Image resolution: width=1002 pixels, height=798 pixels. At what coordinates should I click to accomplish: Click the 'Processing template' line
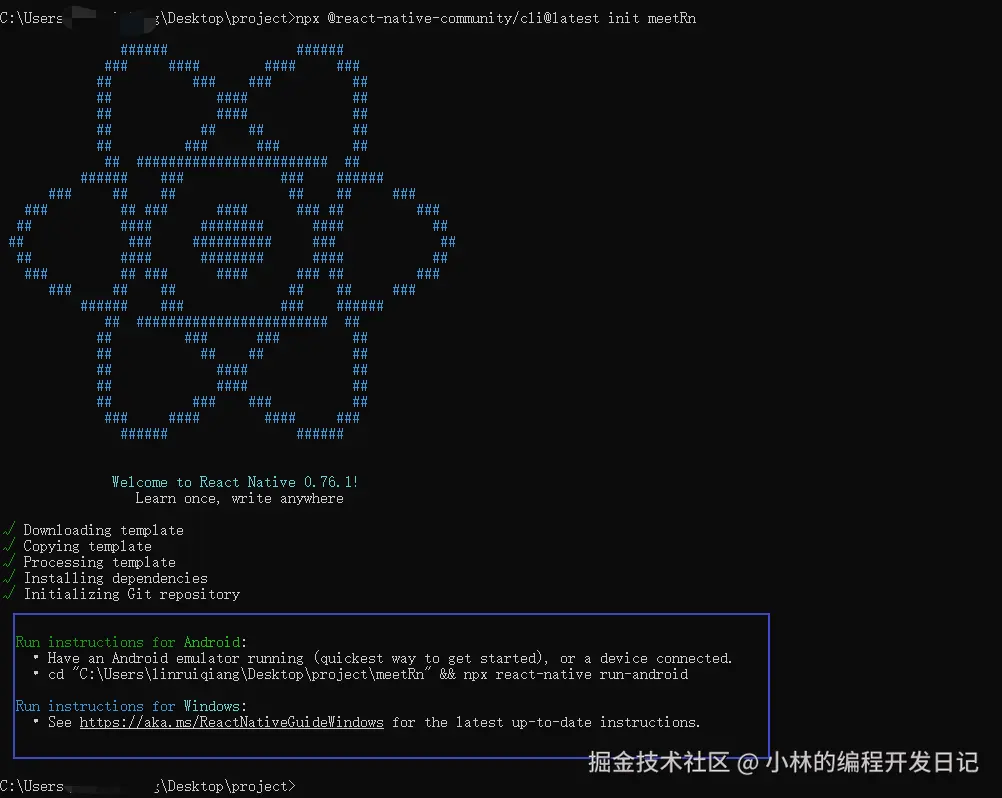[99, 562]
